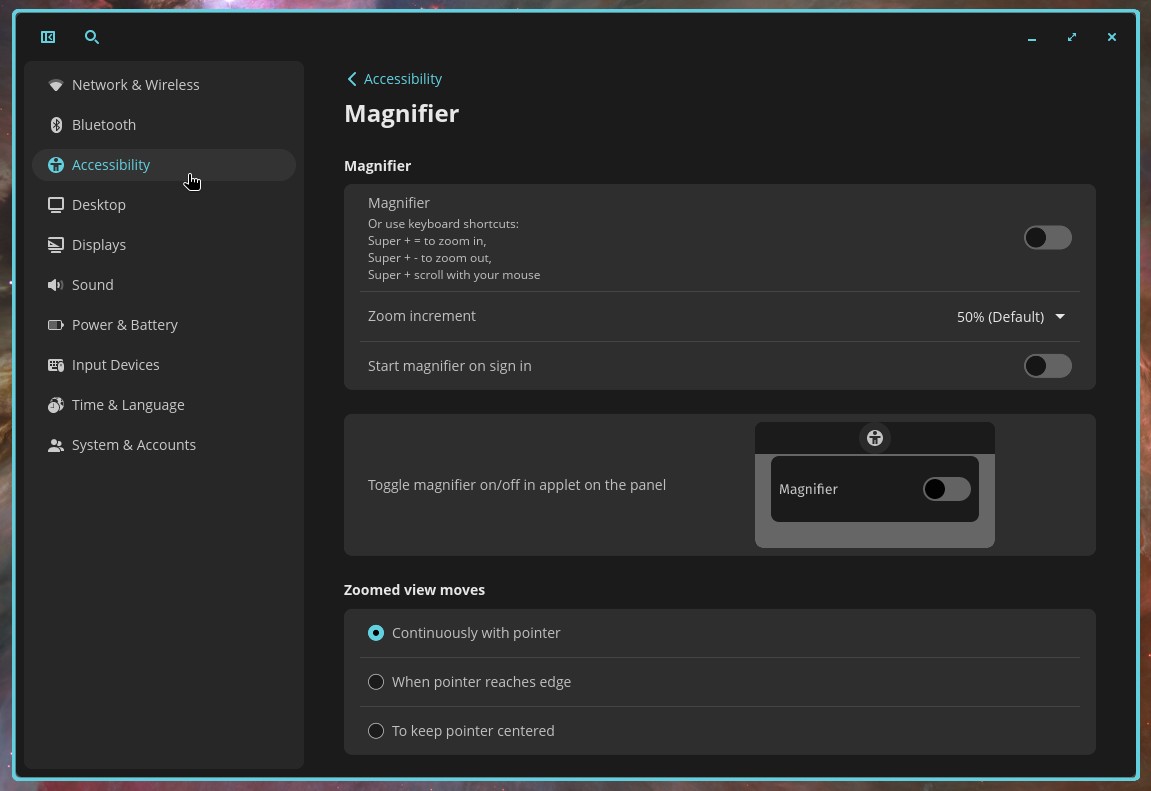The width and height of the screenshot is (1151, 791).
Task: Minimize the settings window
Action: point(1032,37)
